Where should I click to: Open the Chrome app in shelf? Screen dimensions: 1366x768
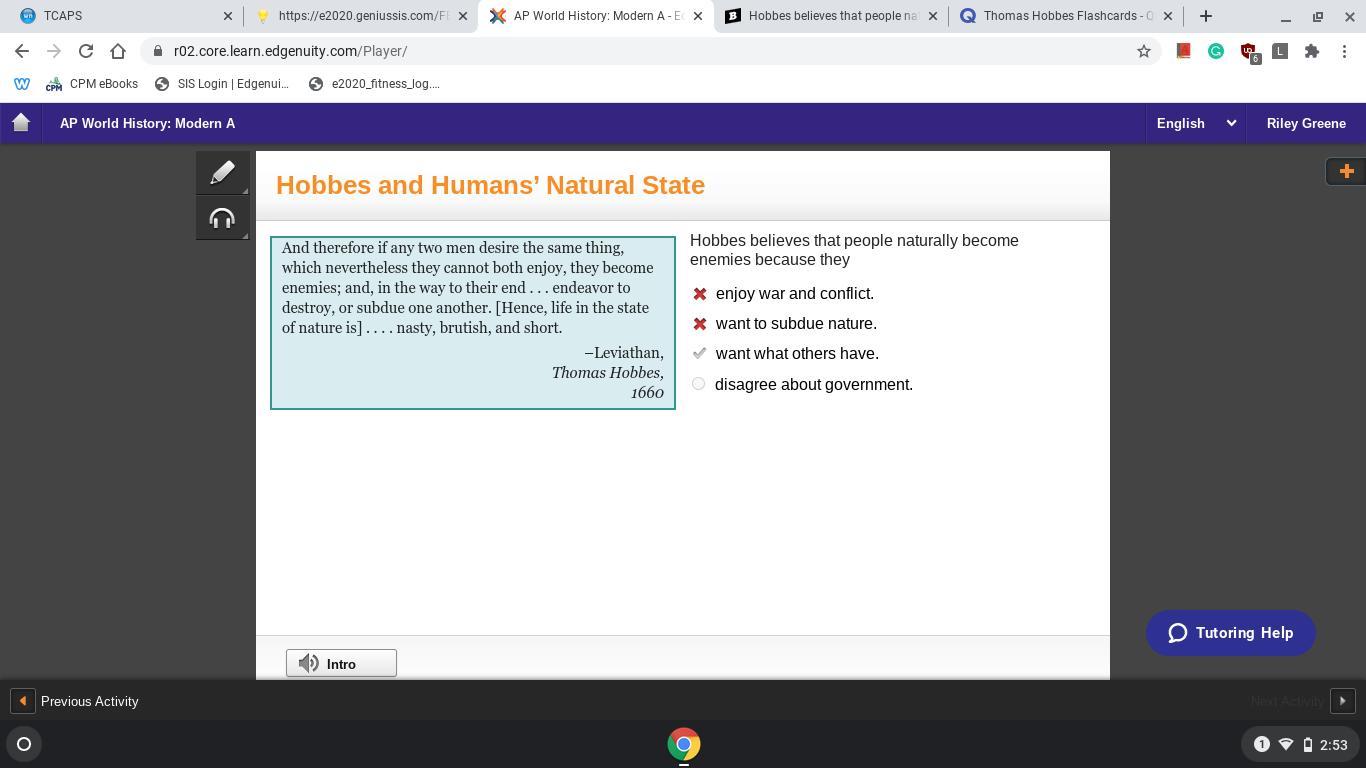tap(684, 744)
